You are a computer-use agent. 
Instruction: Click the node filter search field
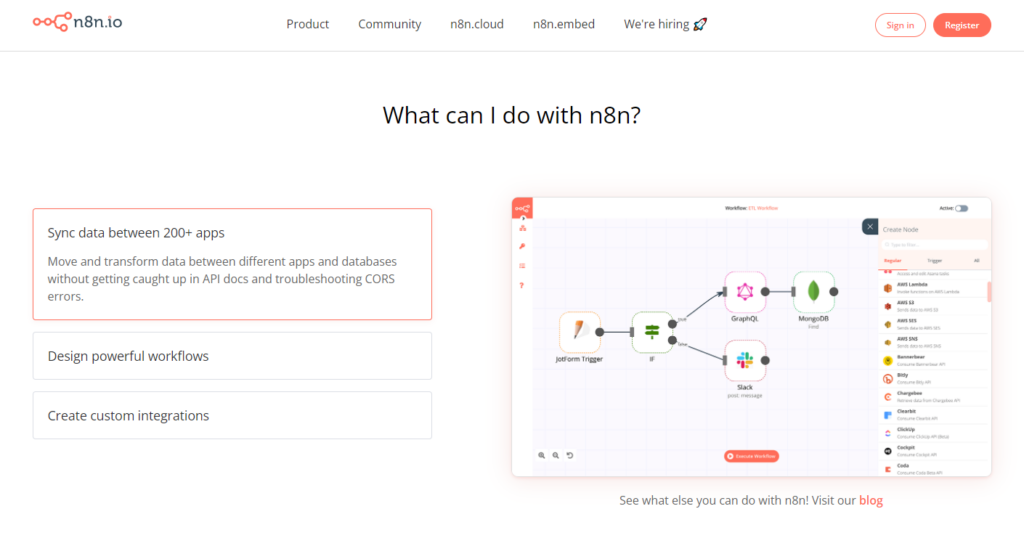tap(934, 245)
